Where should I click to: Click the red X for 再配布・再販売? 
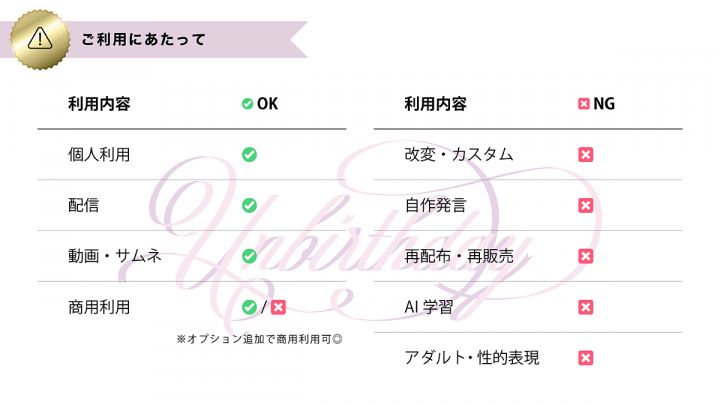click(x=586, y=256)
